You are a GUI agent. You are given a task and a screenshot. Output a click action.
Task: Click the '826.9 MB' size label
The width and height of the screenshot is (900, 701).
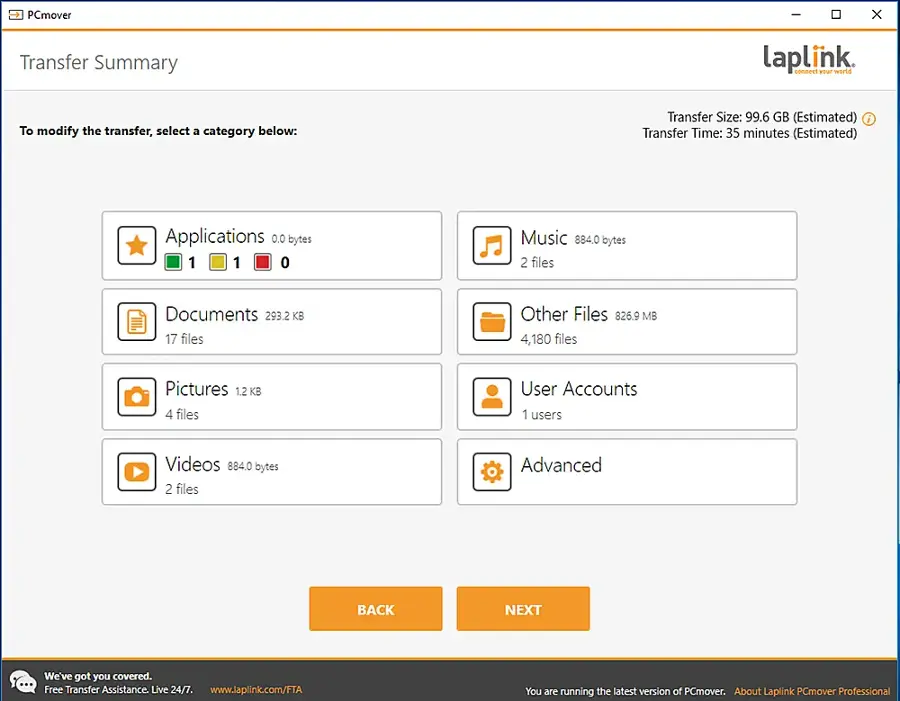pyautogui.click(x=636, y=316)
